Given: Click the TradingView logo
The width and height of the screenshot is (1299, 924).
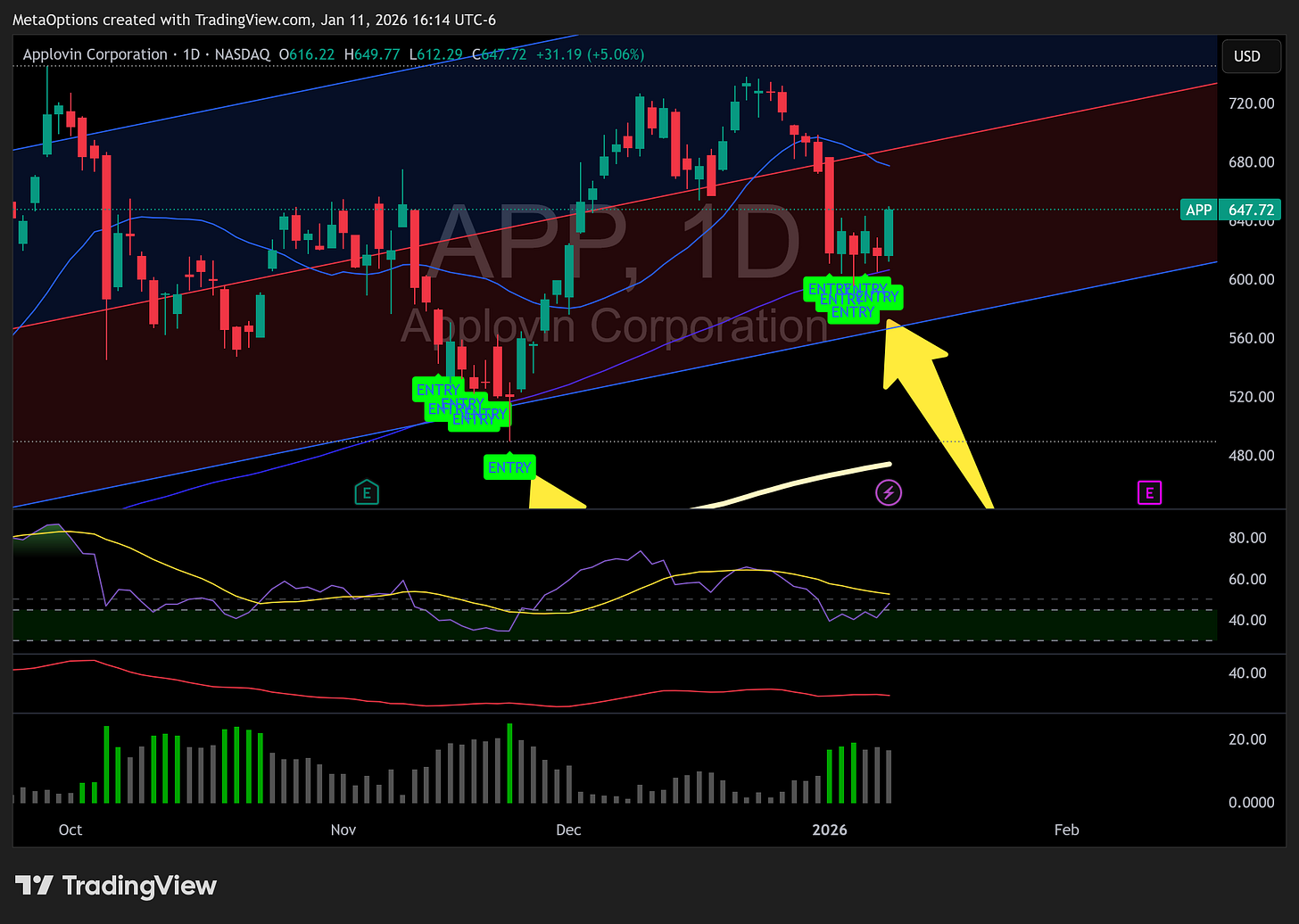Looking at the screenshot, I should pos(114,886).
